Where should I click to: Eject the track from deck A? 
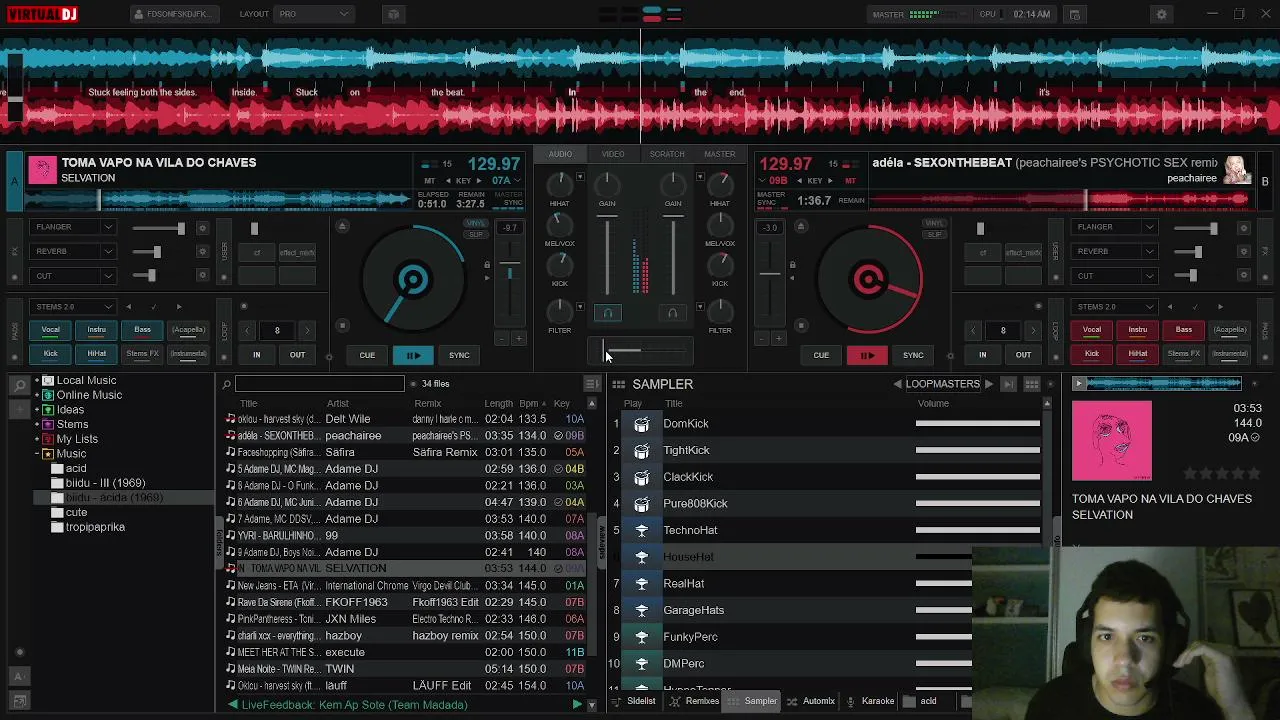click(x=342, y=227)
